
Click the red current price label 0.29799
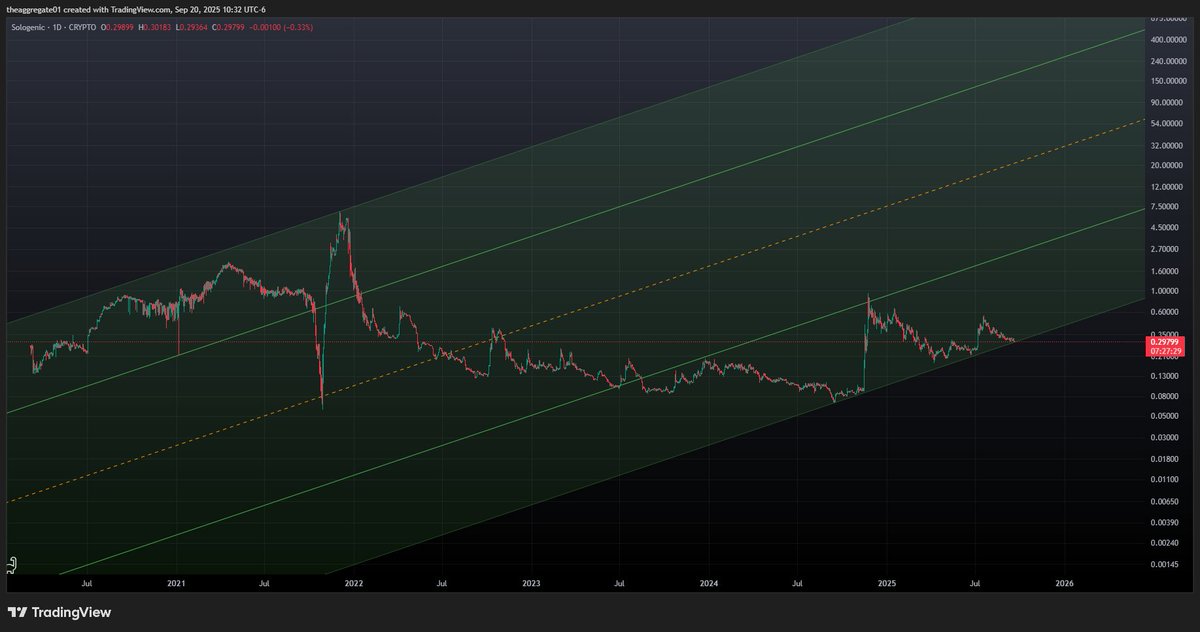coord(1167,343)
